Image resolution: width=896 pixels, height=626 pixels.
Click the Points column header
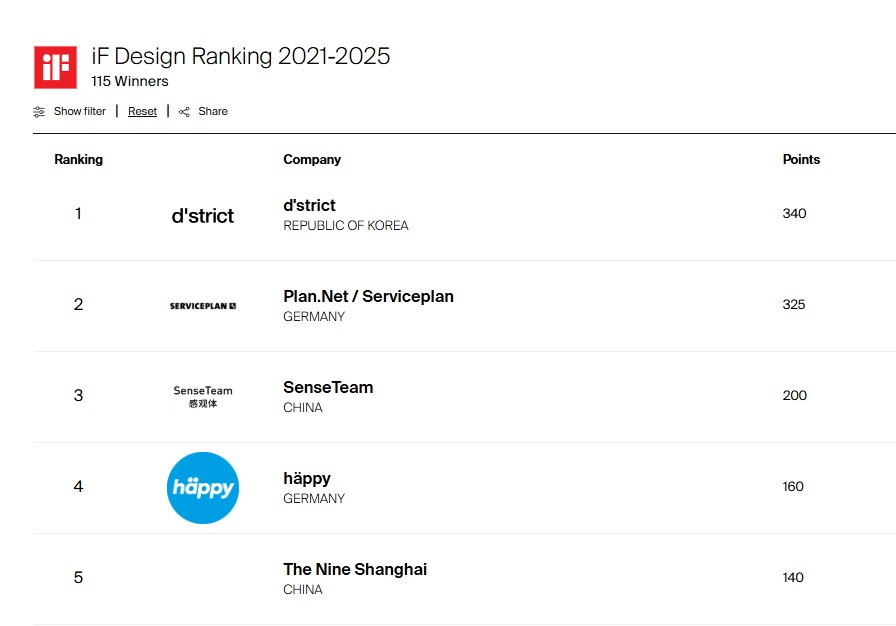tap(801, 160)
